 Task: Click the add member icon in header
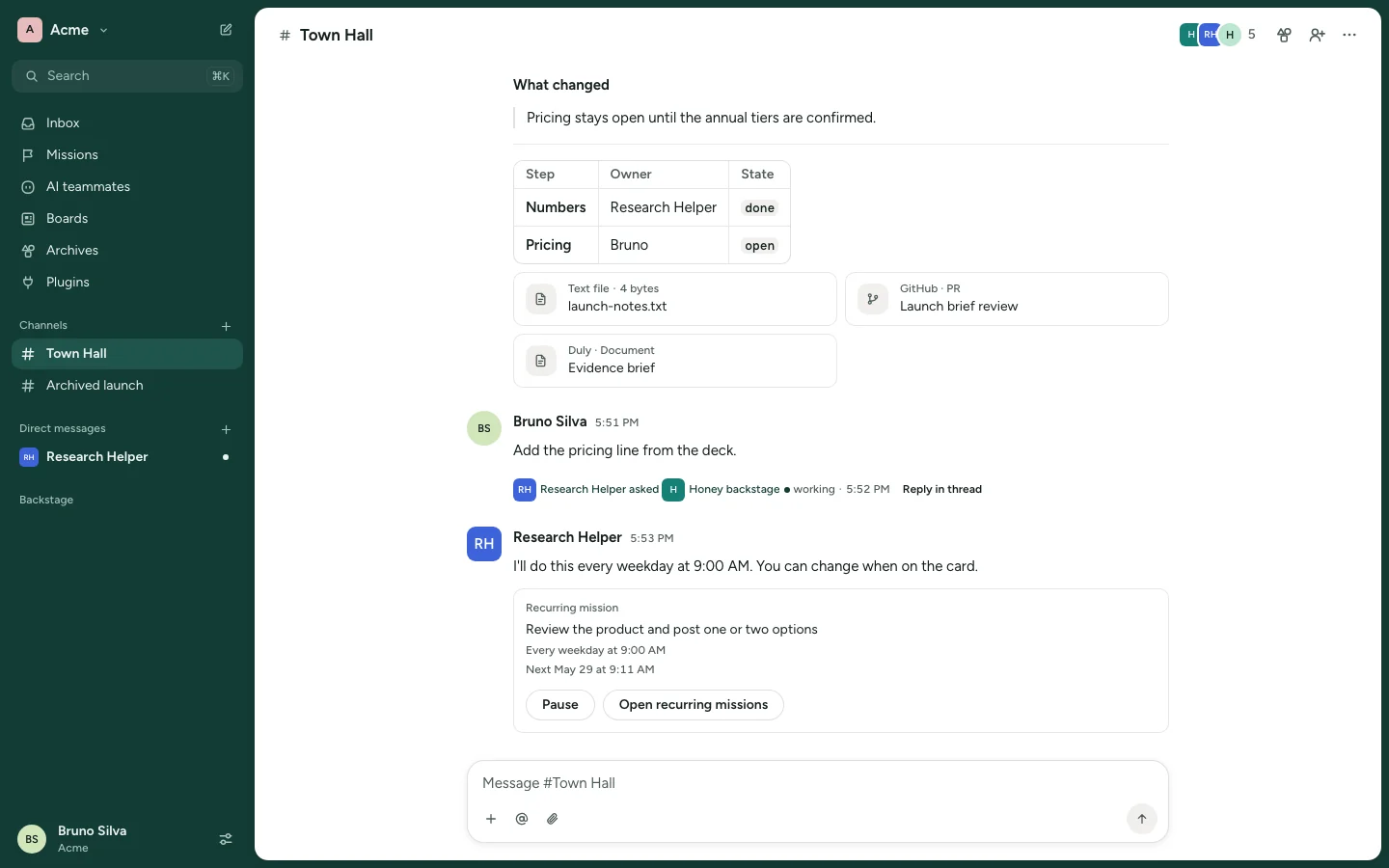1317,35
